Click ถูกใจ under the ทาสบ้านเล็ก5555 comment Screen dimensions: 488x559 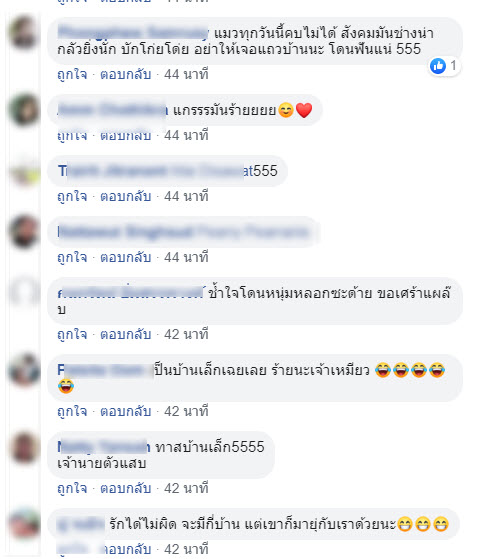point(72,488)
